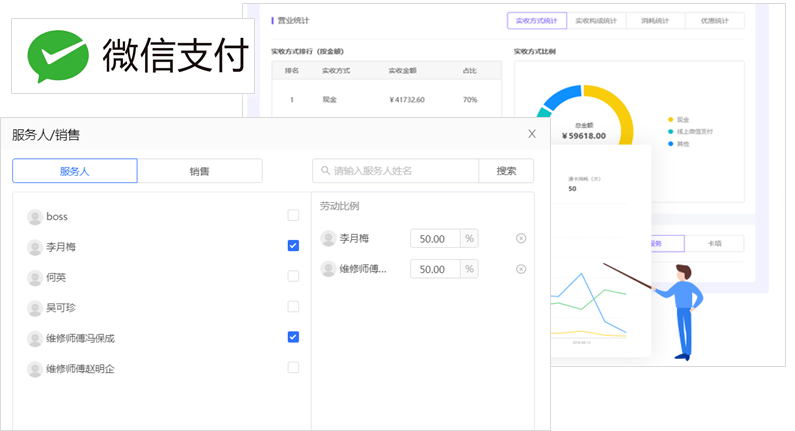Screen dimensions: 795x431
Task: Click the 营业统计 heading in background window
Action: point(293,20)
